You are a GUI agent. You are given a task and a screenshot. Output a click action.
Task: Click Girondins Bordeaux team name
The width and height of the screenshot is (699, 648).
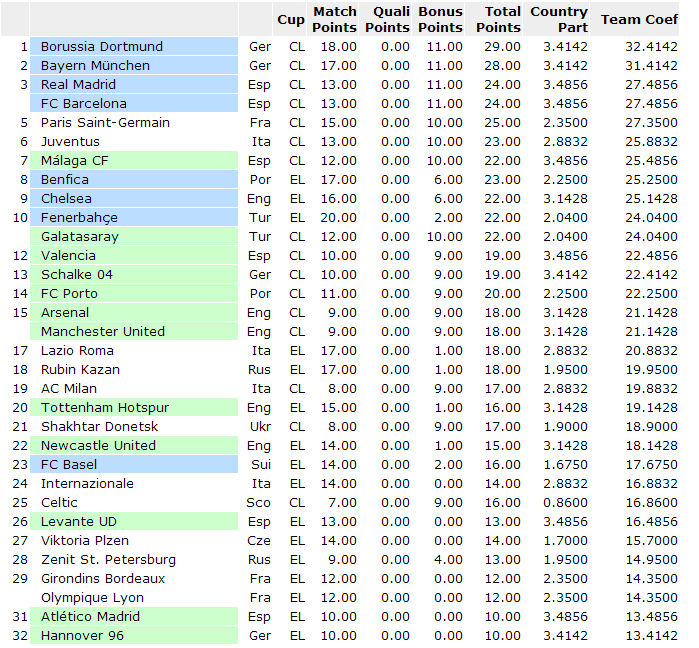click(103, 579)
